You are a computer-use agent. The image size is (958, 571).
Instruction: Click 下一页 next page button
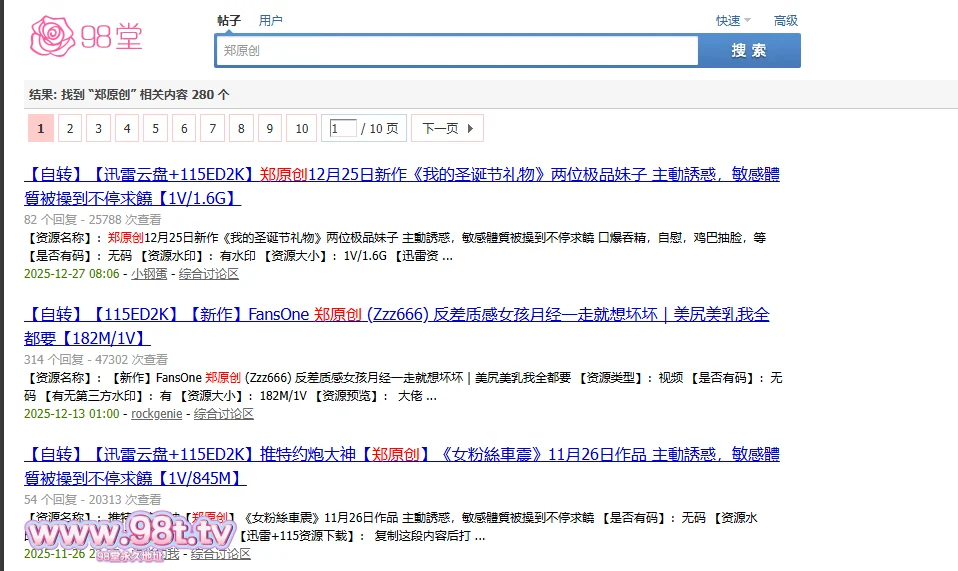pos(439,128)
